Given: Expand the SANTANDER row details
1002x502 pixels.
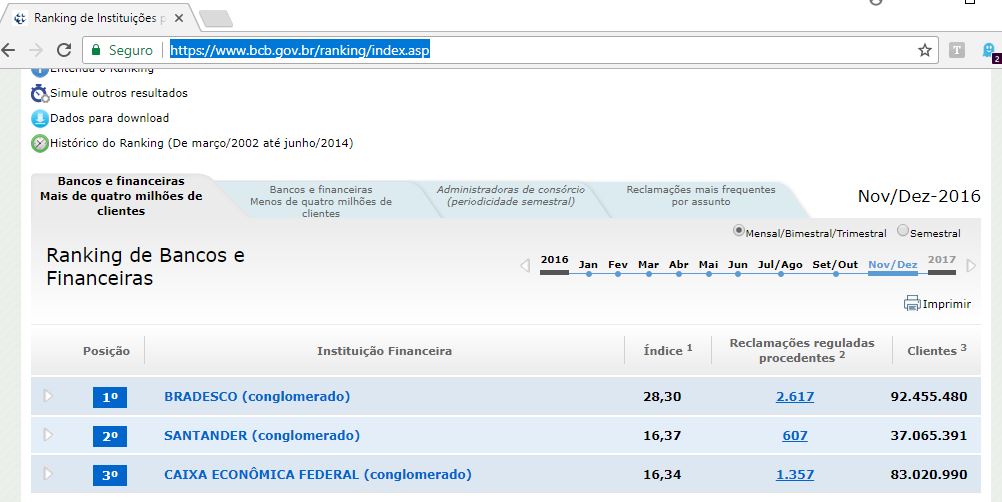Looking at the screenshot, I should coord(48,435).
